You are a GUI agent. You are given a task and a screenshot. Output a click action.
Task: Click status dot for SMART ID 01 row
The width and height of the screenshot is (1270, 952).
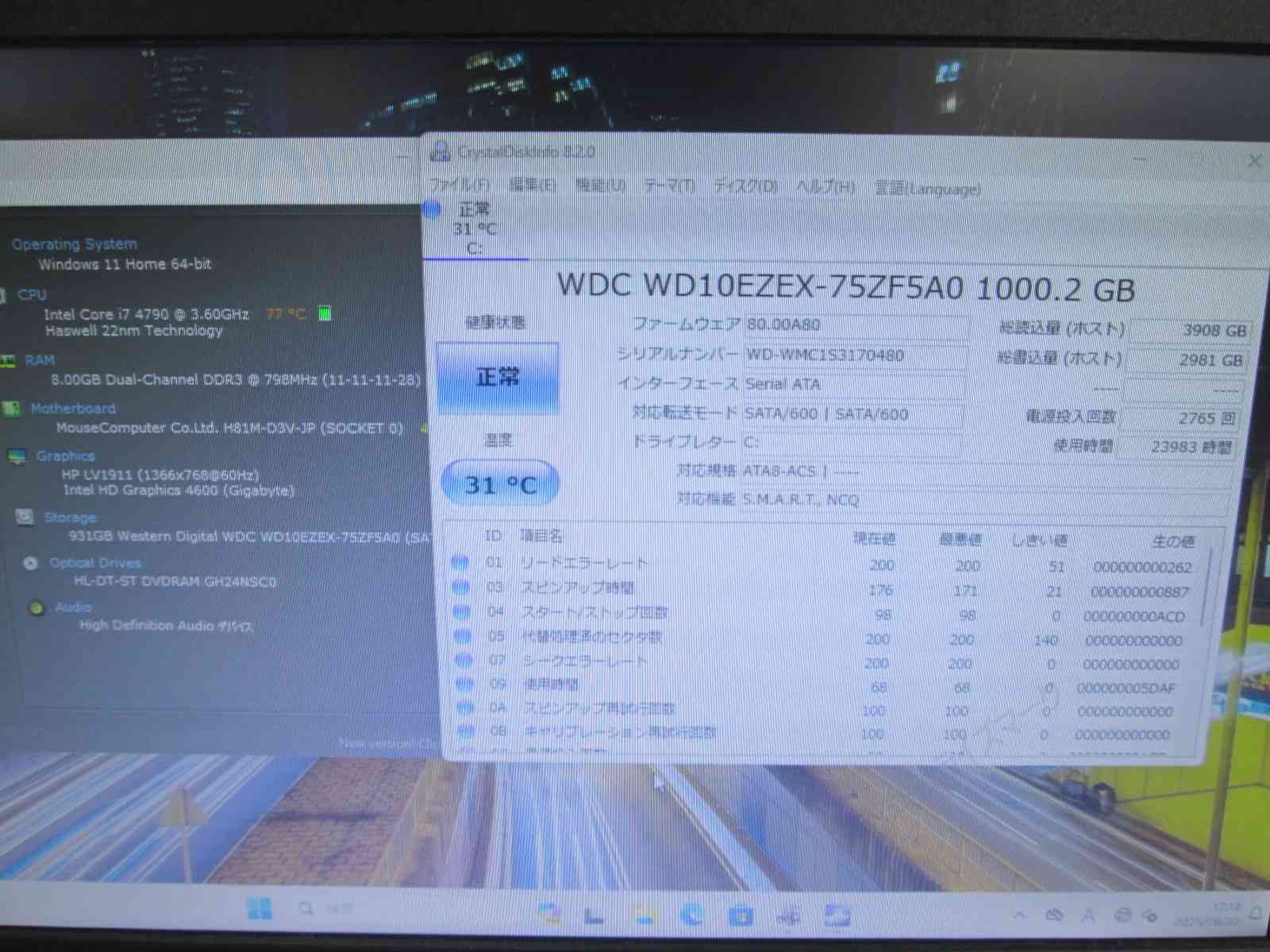click(x=460, y=562)
